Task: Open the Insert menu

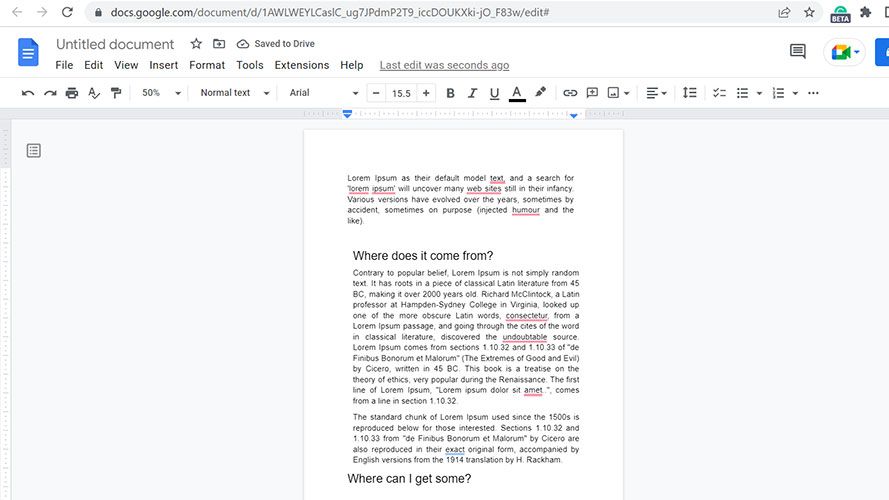Action: pos(163,65)
